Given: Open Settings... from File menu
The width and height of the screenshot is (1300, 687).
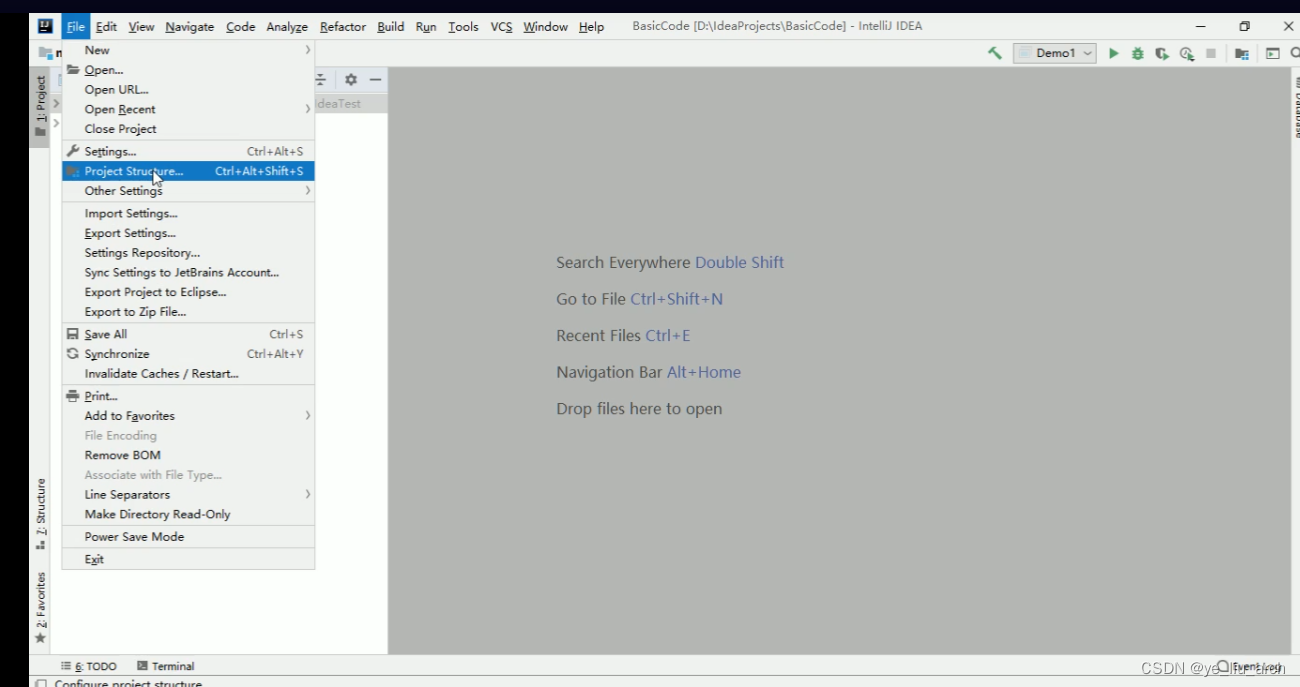Looking at the screenshot, I should [x=188, y=152].
